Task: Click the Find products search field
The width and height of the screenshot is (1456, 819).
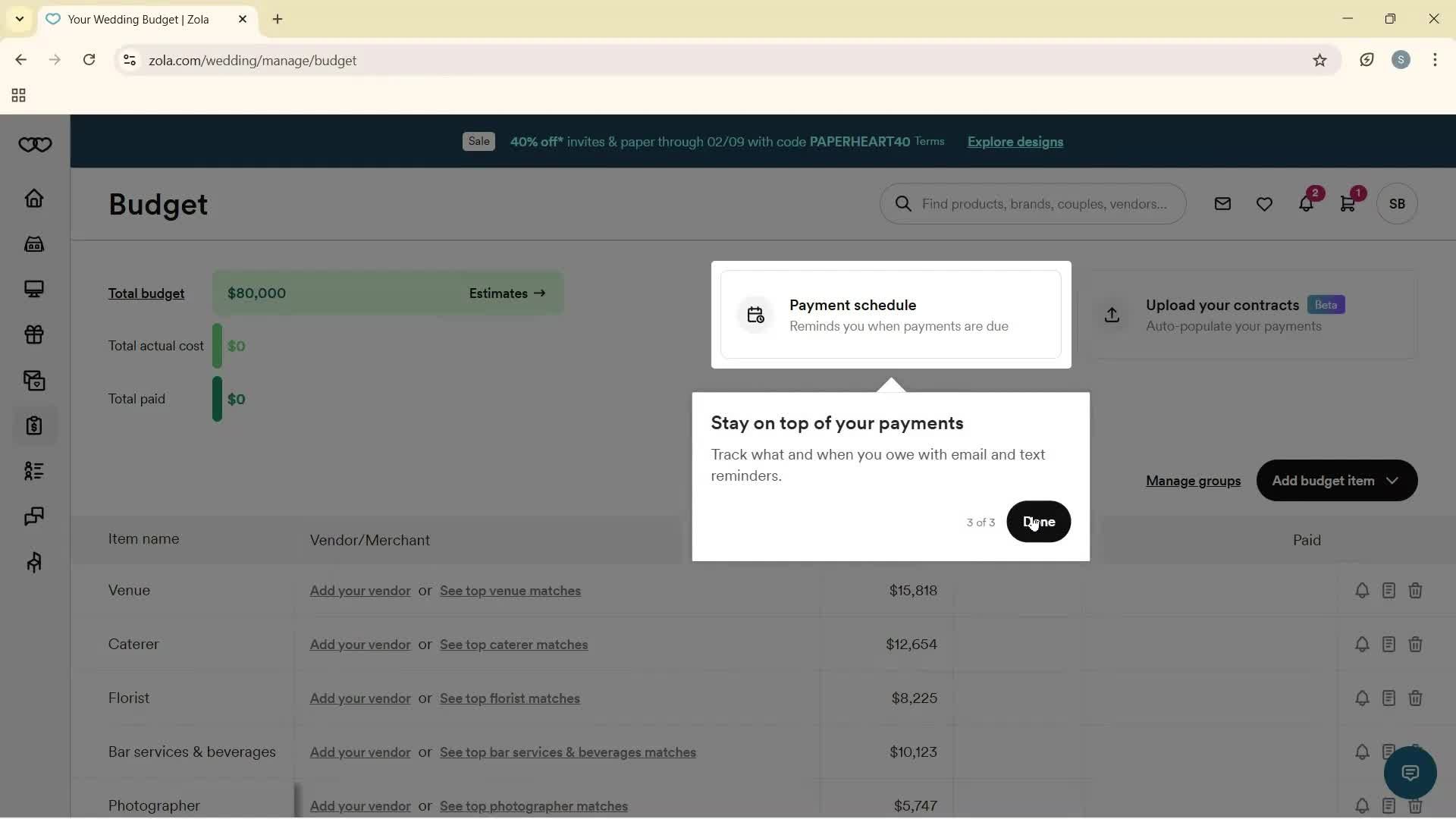Action: (1033, 203)
